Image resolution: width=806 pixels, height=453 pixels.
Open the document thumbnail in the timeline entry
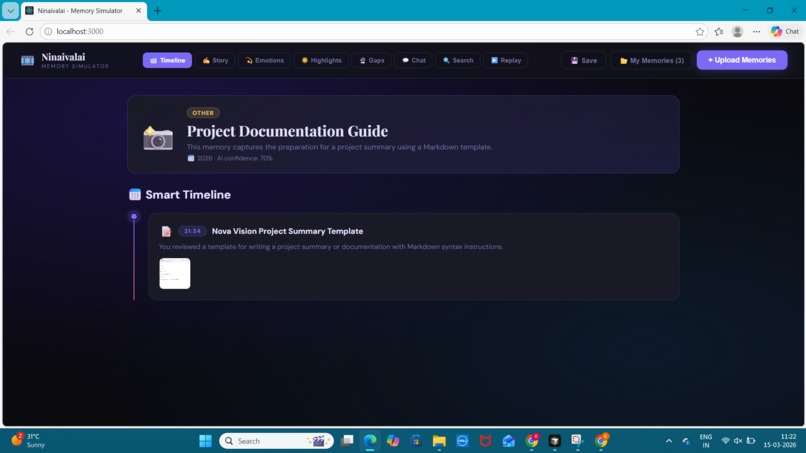(175, 274)
